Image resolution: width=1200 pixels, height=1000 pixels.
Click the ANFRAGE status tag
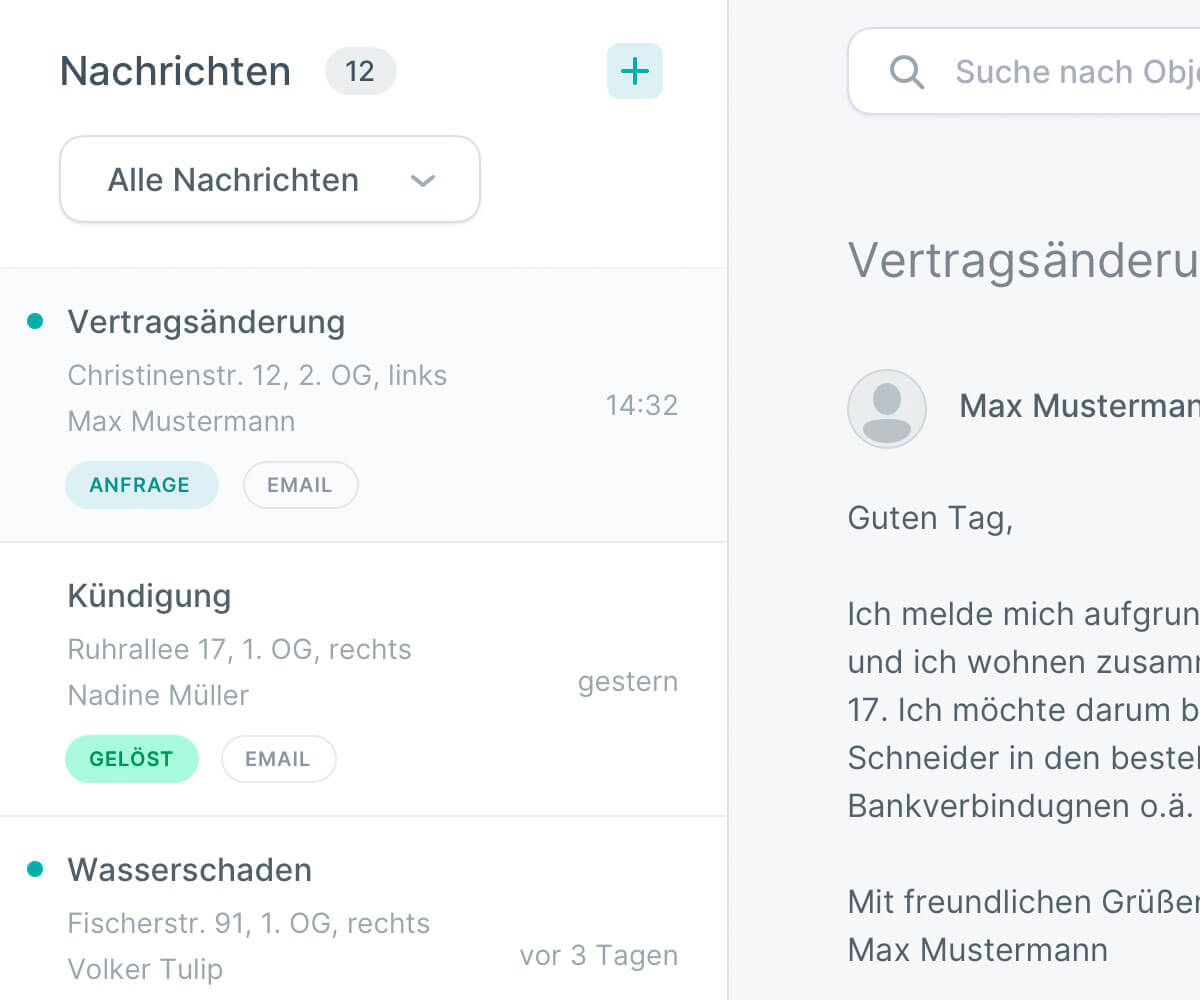pos(141,485)
